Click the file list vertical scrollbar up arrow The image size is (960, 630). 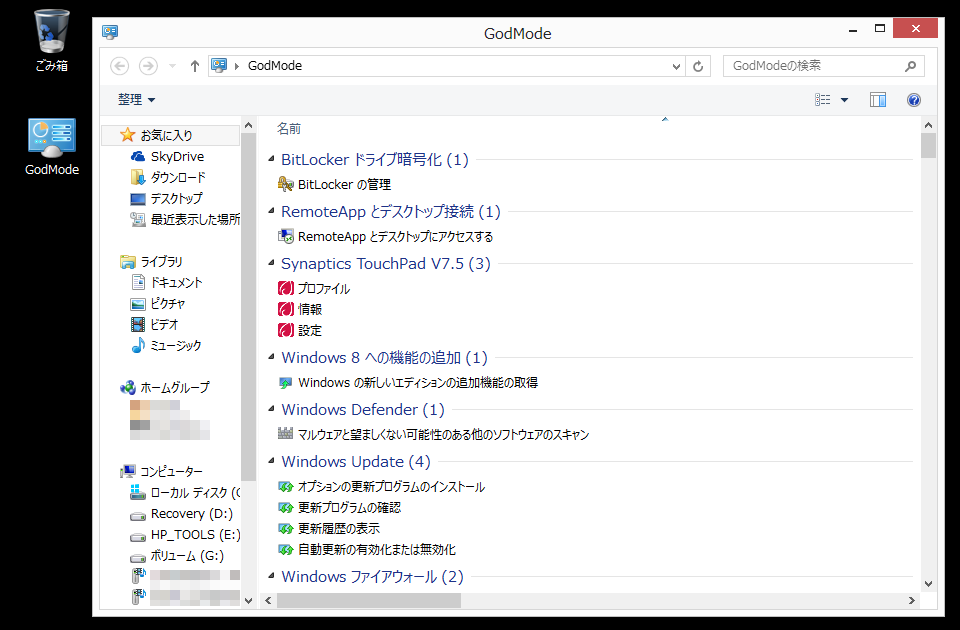coord(929,125)
